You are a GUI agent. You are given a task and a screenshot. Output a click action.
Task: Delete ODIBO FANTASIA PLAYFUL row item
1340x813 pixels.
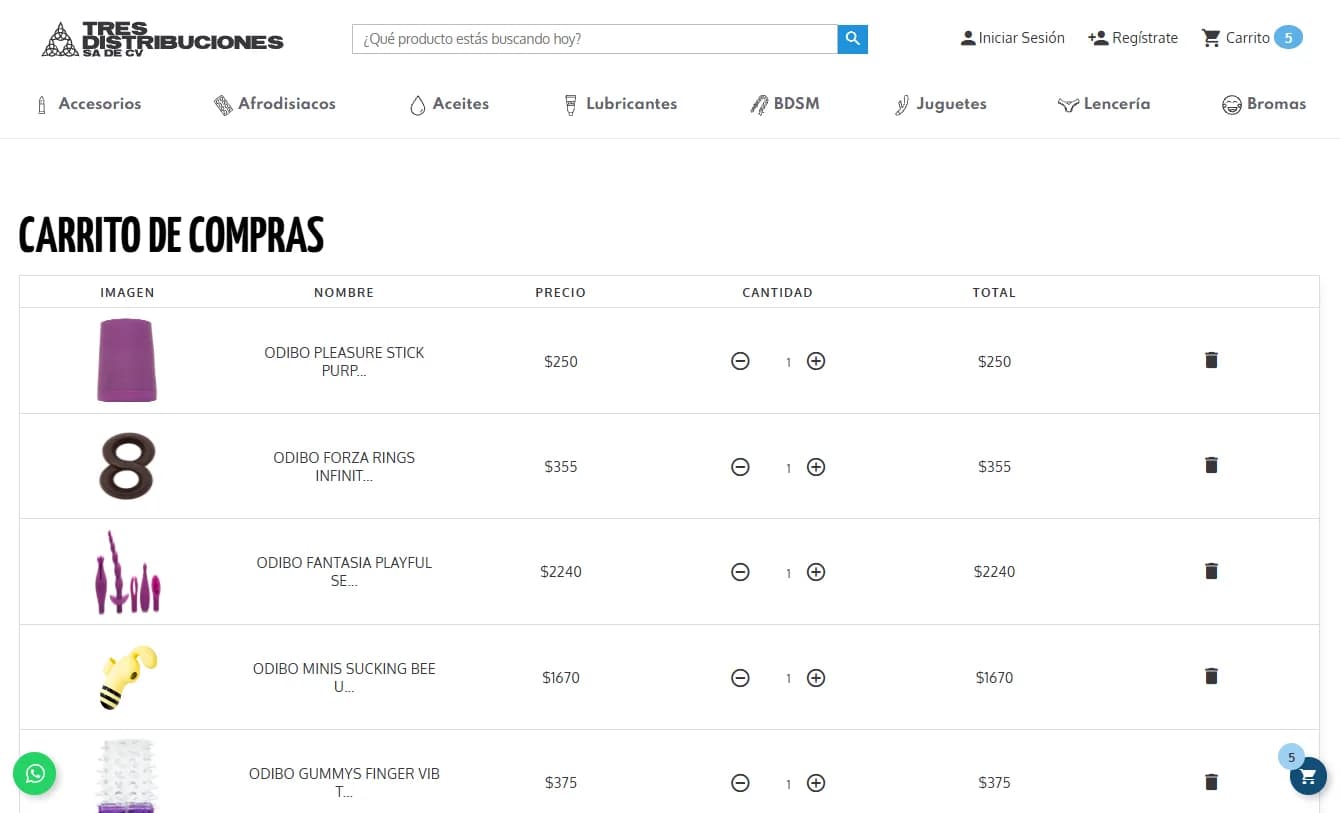(x=1211, y=571)
